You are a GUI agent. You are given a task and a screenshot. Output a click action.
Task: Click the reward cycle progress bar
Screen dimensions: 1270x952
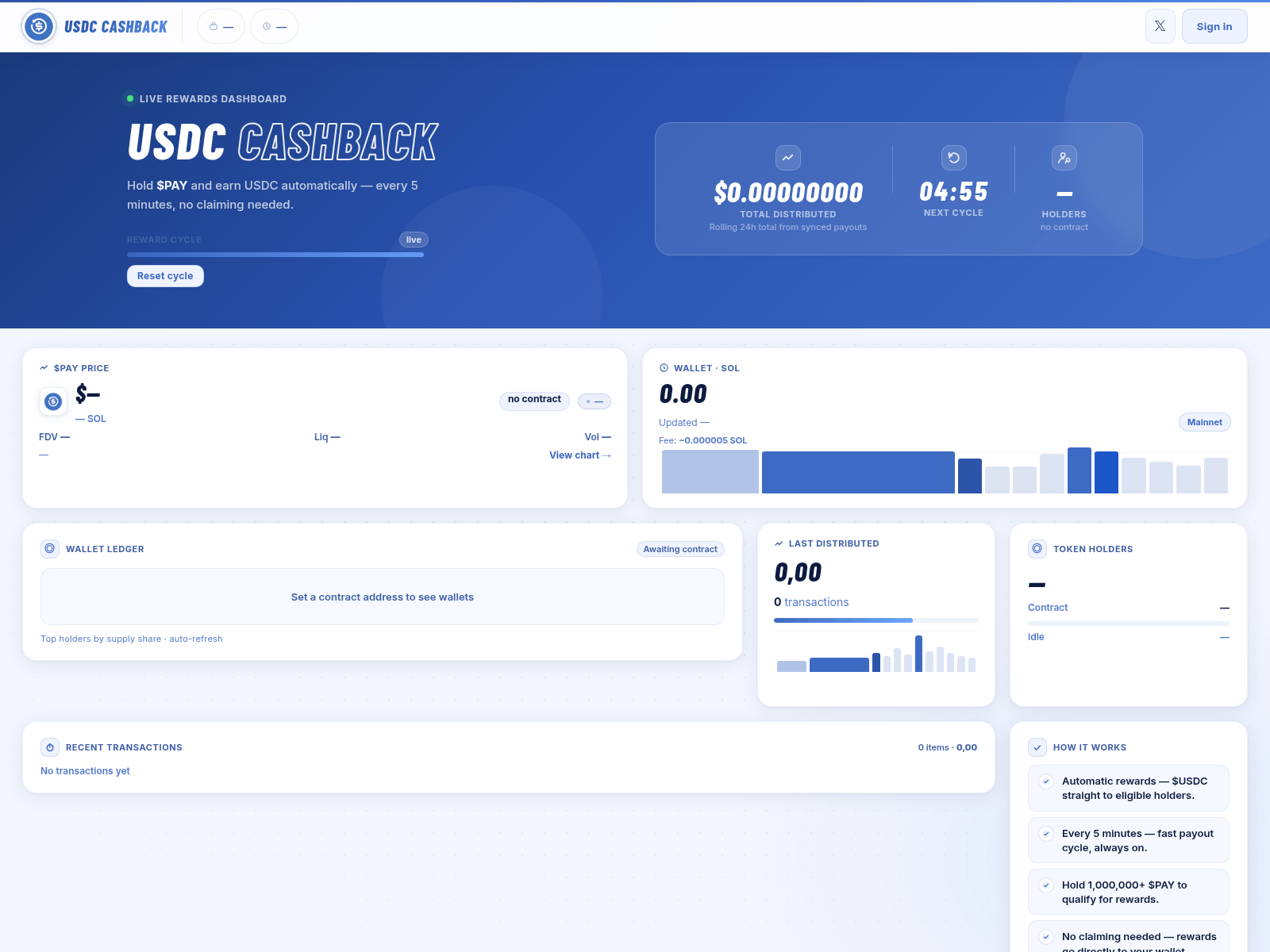coord(275,254)
